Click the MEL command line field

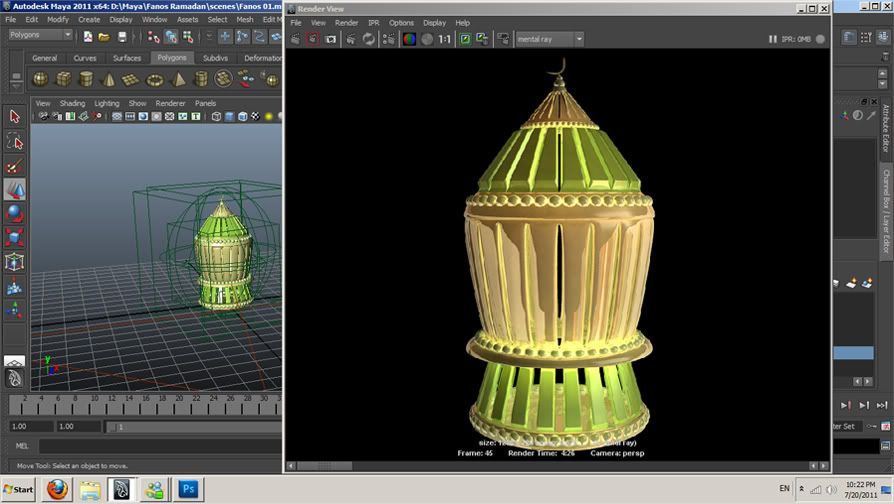pos(160,446)
